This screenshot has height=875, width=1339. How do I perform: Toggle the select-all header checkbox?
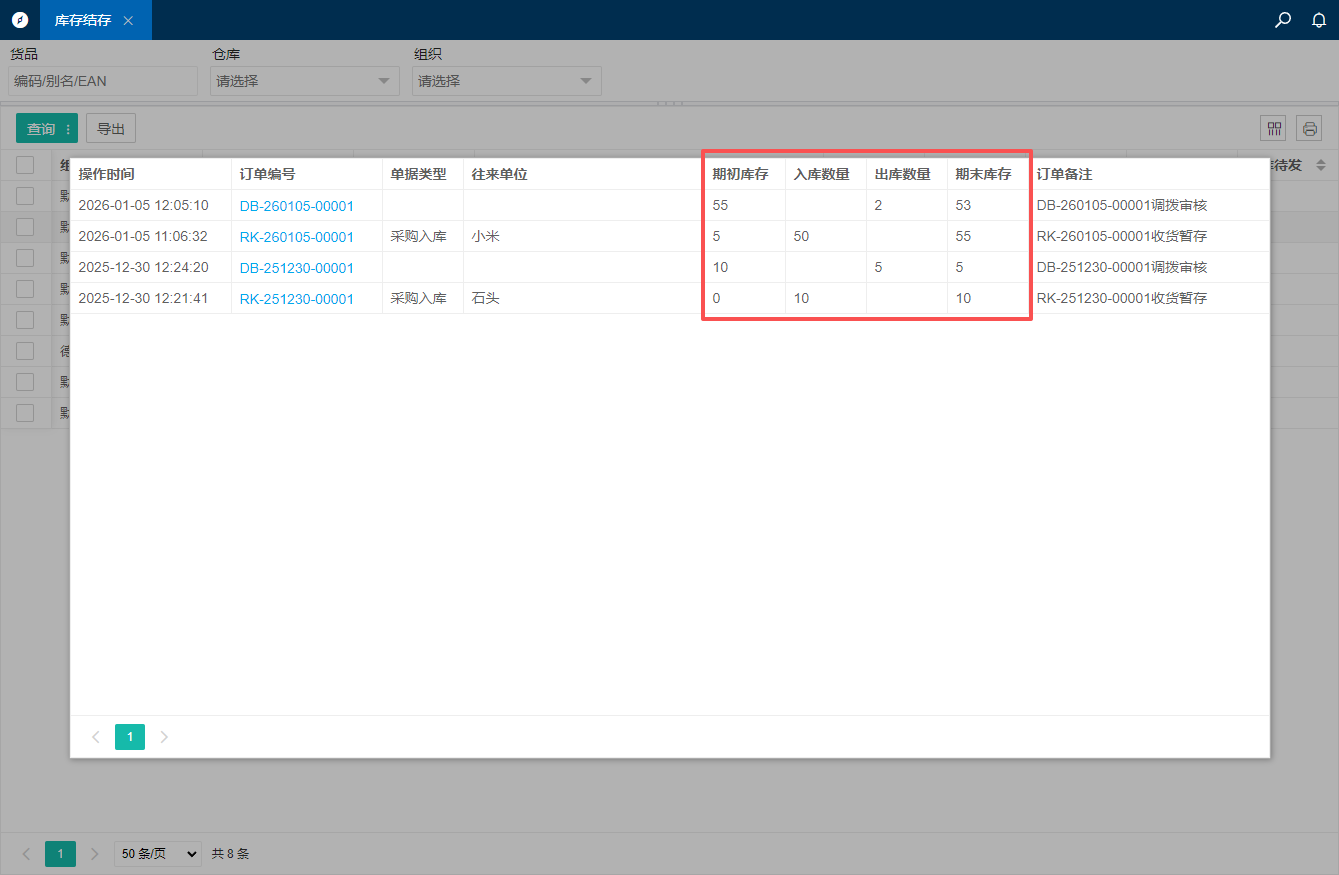click(25, 165)
